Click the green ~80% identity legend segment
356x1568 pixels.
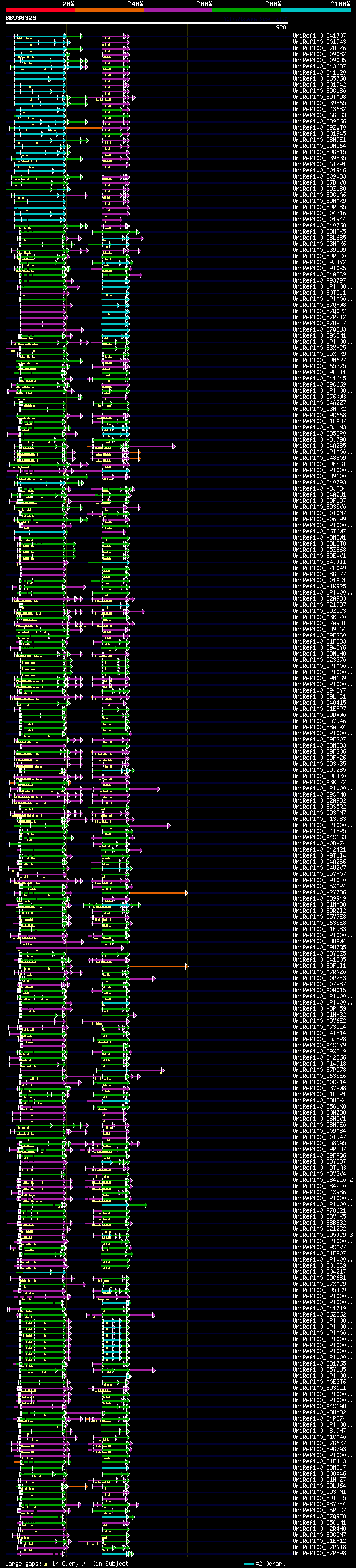pyautogui.click(x=247, y=10)
